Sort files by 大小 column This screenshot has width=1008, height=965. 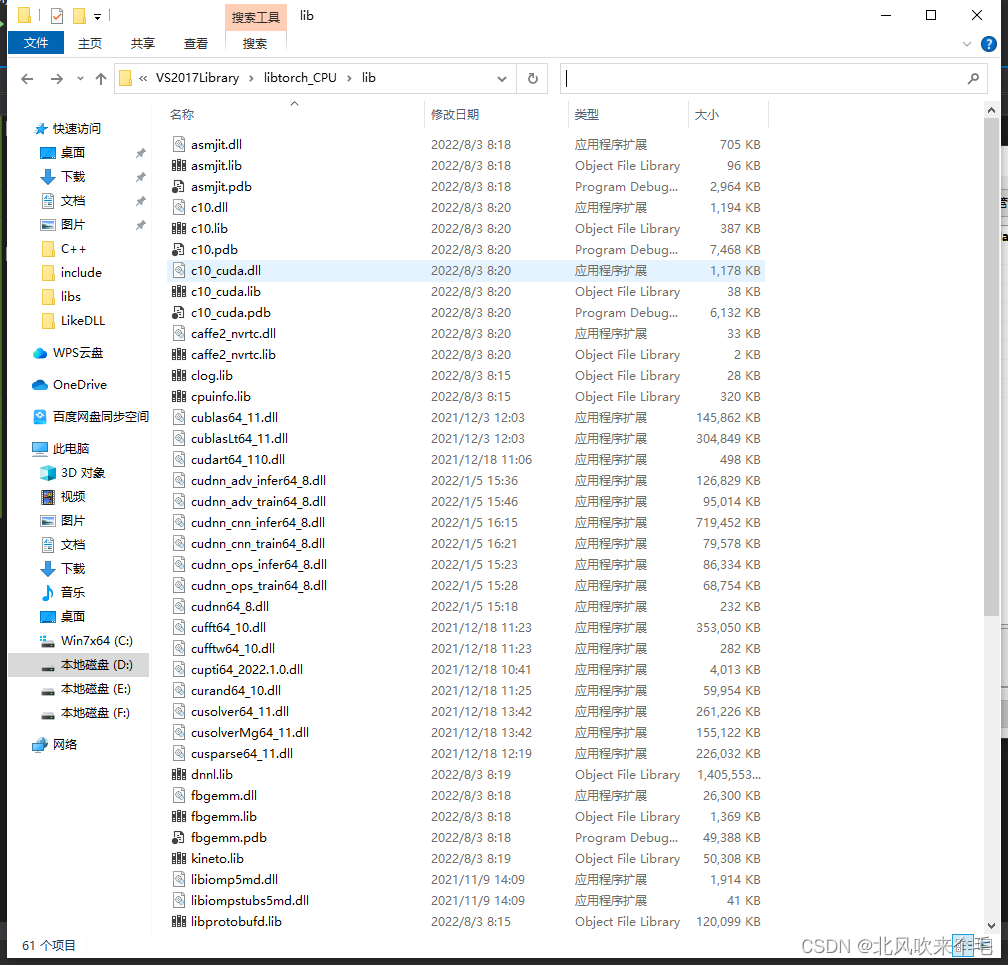707,114
